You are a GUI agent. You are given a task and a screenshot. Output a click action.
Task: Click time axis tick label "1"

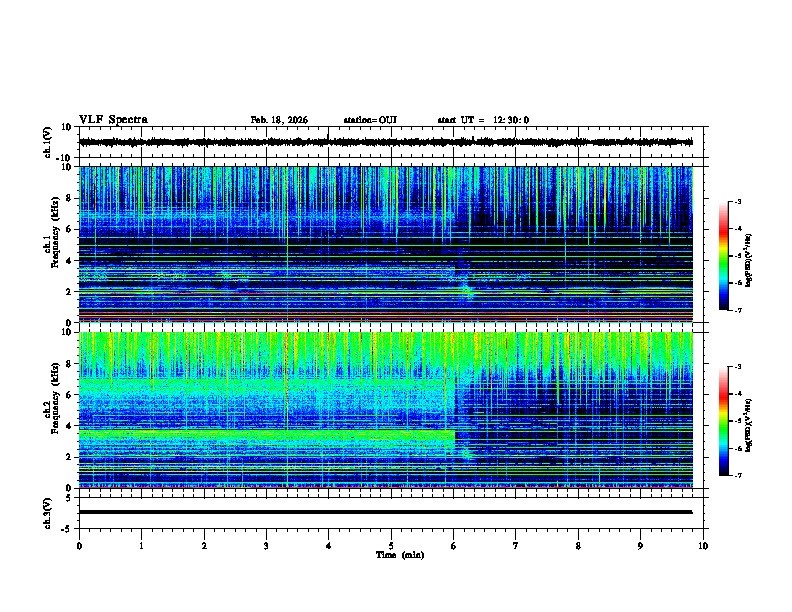coord(141,546)
